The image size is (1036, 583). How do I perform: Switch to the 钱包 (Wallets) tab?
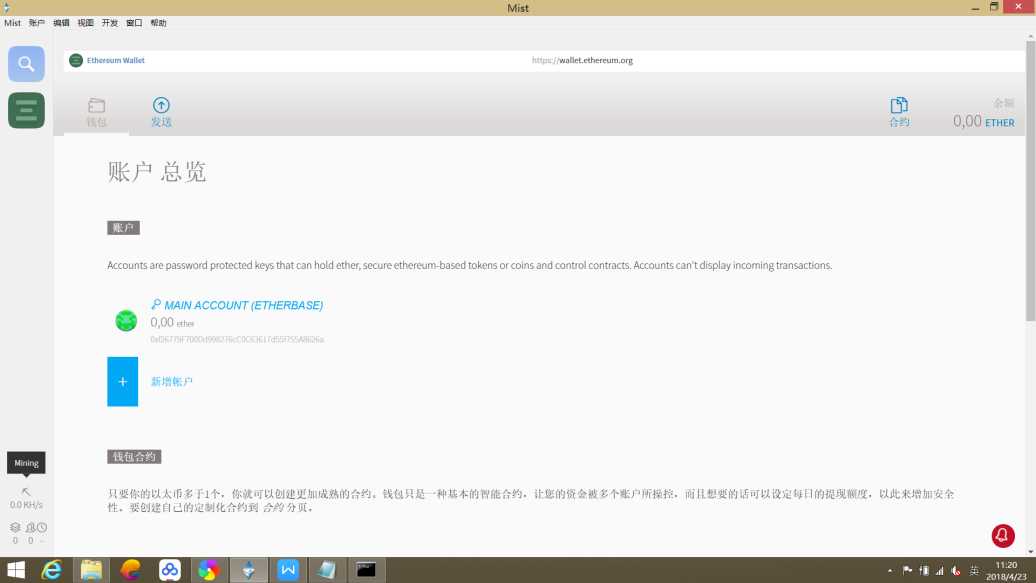click(96, 112)
